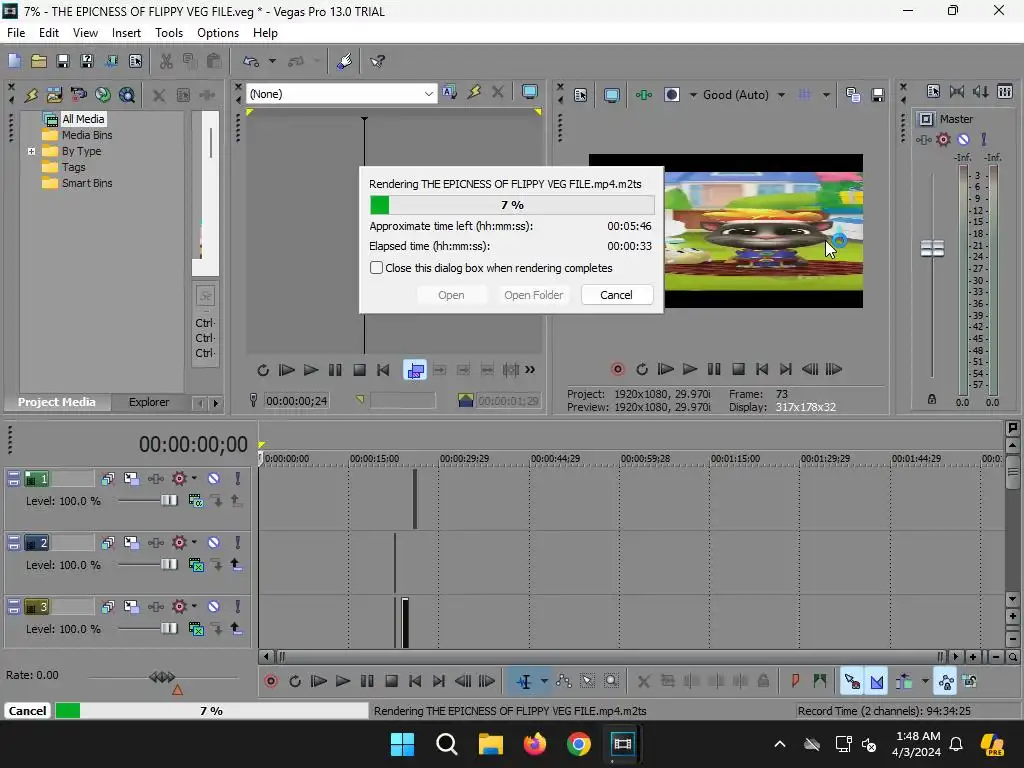Click the Open button in render dialog
The width and height of the screenshot is (1024, 768).
click(x=451, y=295)
